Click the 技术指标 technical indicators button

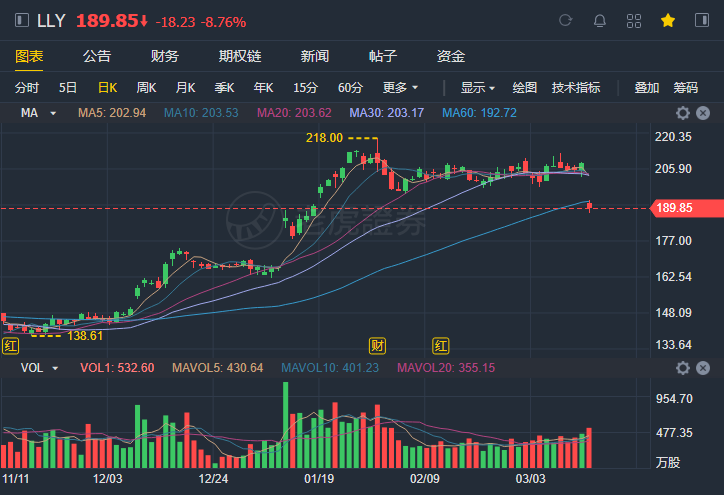click(576, 88)
